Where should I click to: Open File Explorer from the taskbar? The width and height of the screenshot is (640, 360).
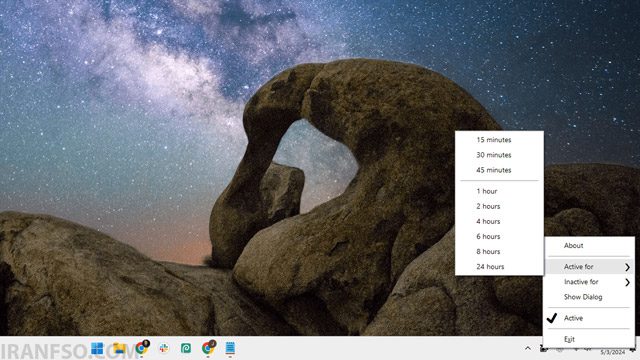pos(119,348)
